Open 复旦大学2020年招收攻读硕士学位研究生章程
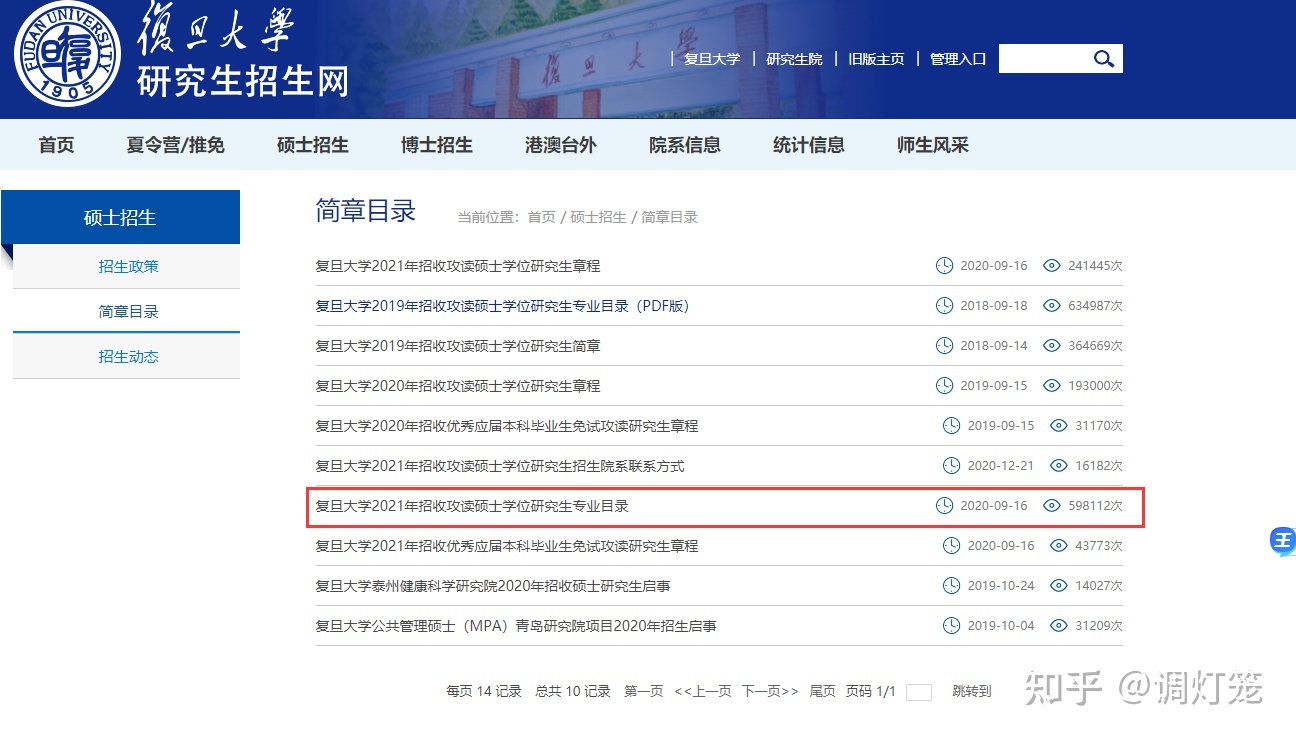 458,386
